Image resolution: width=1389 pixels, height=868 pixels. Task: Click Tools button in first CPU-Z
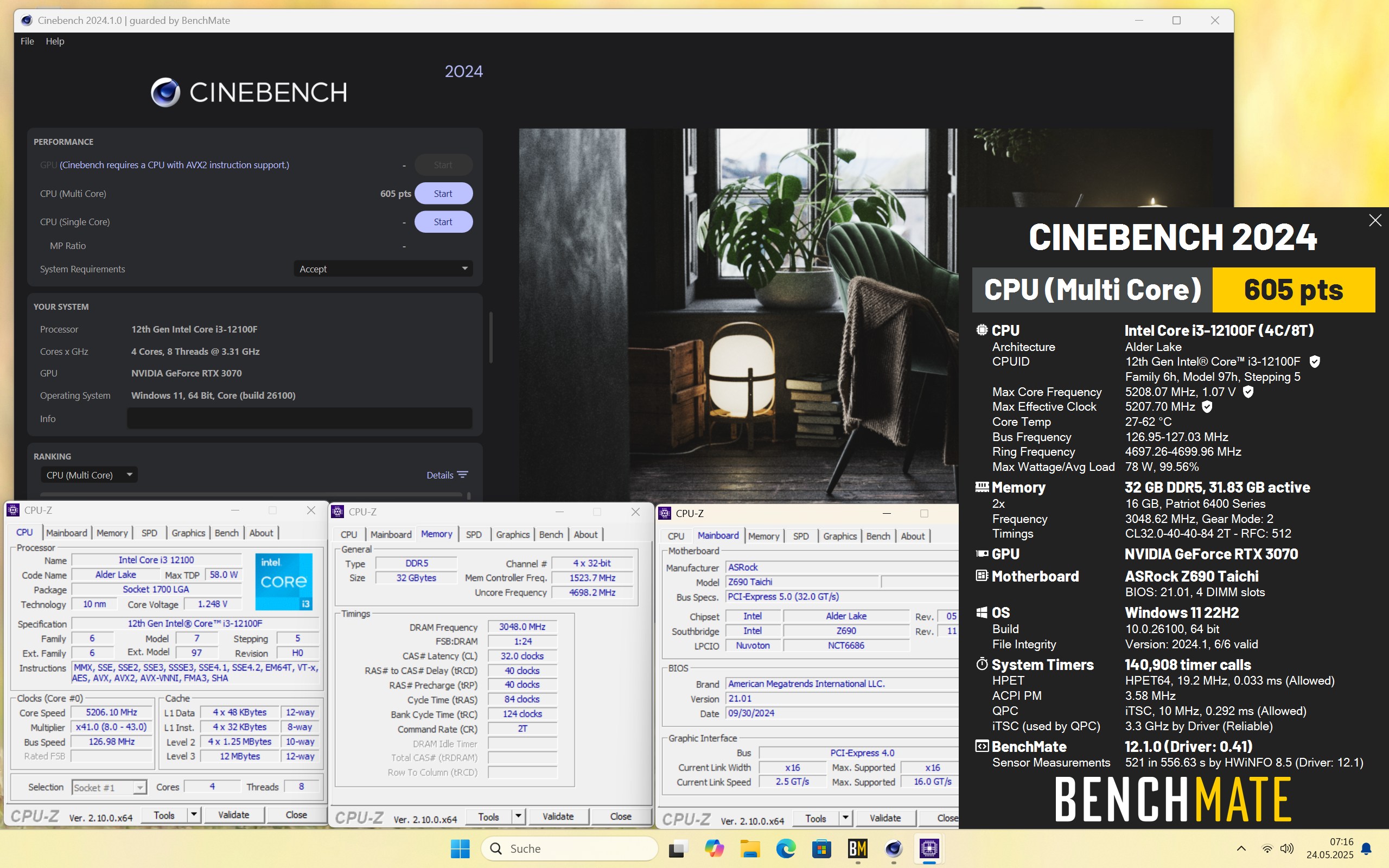(x=164, y=815)
